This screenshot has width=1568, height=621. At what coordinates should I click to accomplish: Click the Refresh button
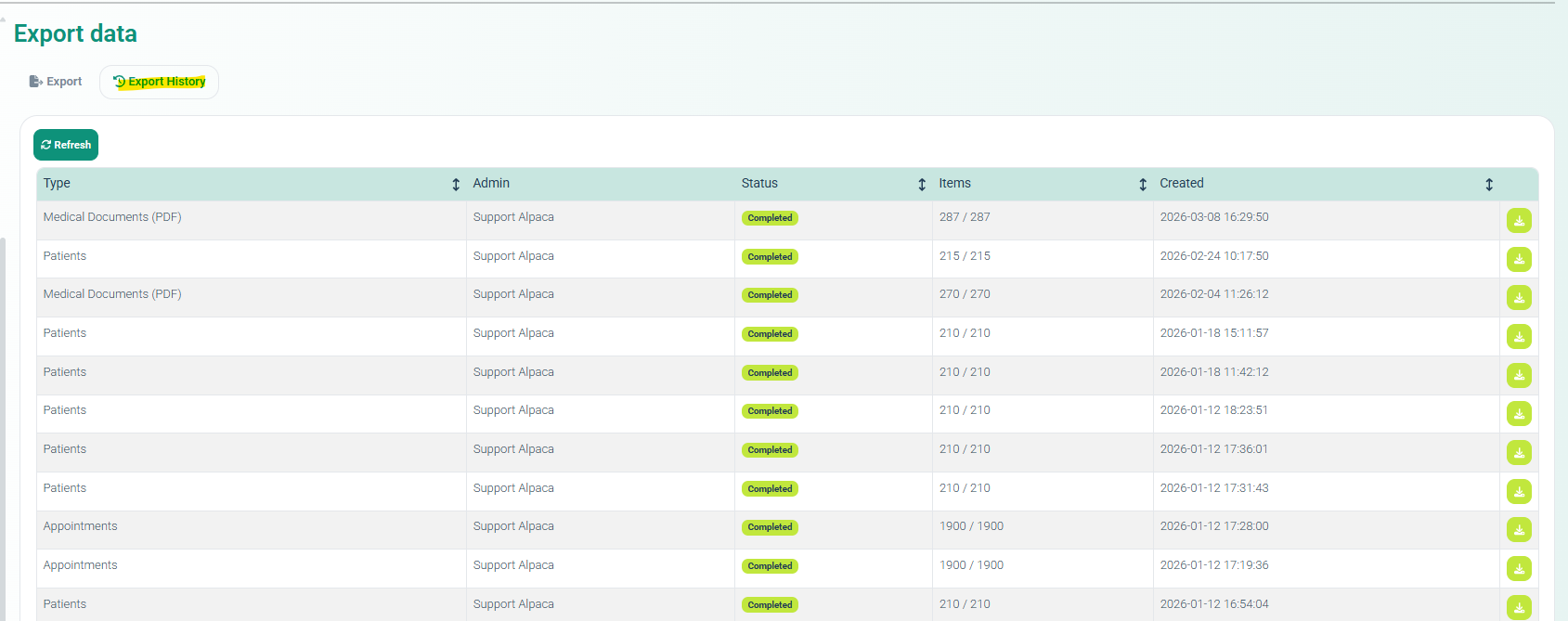(66, 145)
